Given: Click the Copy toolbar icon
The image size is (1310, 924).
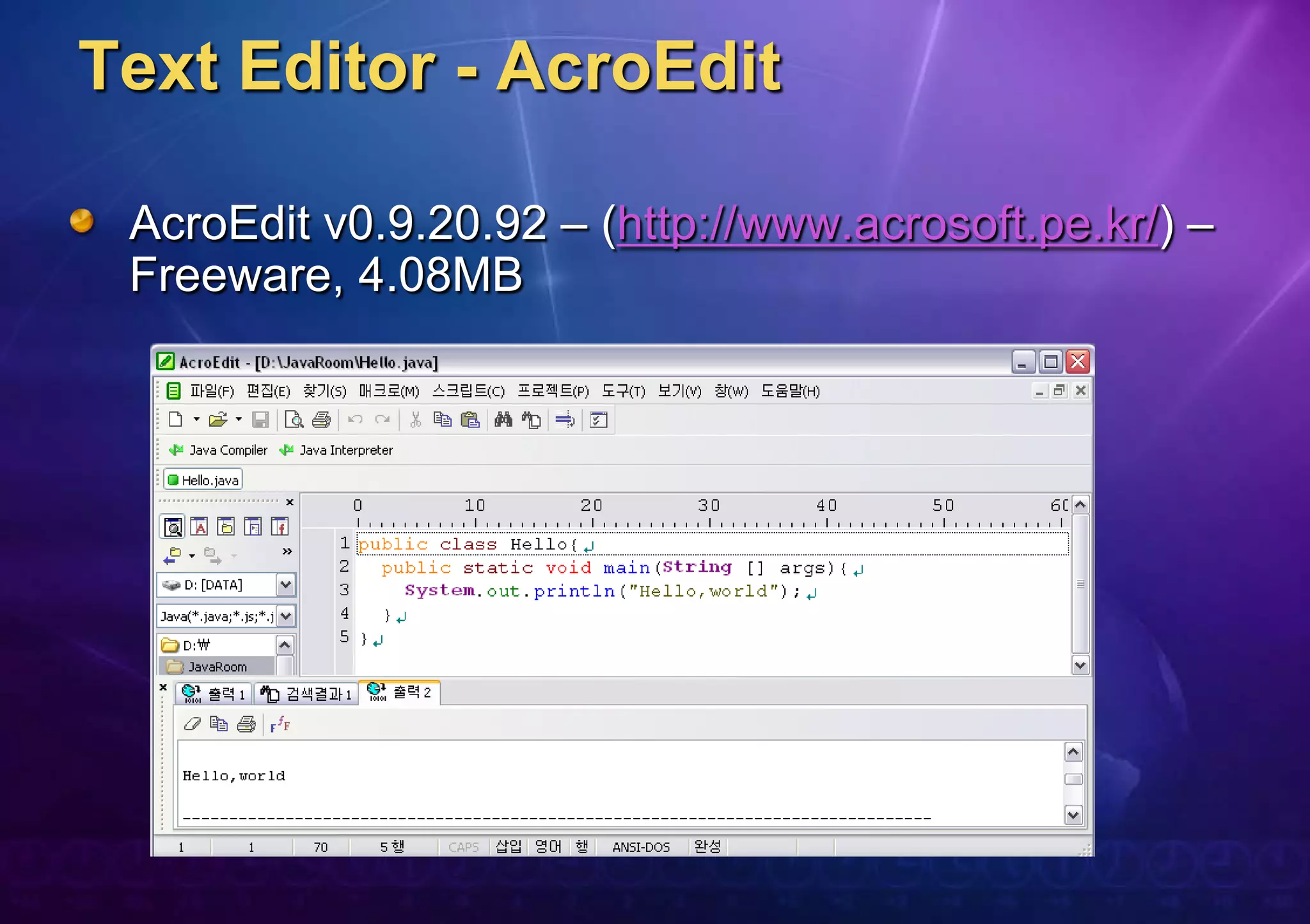Looking at the screenshot, I should click(x=443, y=419).
